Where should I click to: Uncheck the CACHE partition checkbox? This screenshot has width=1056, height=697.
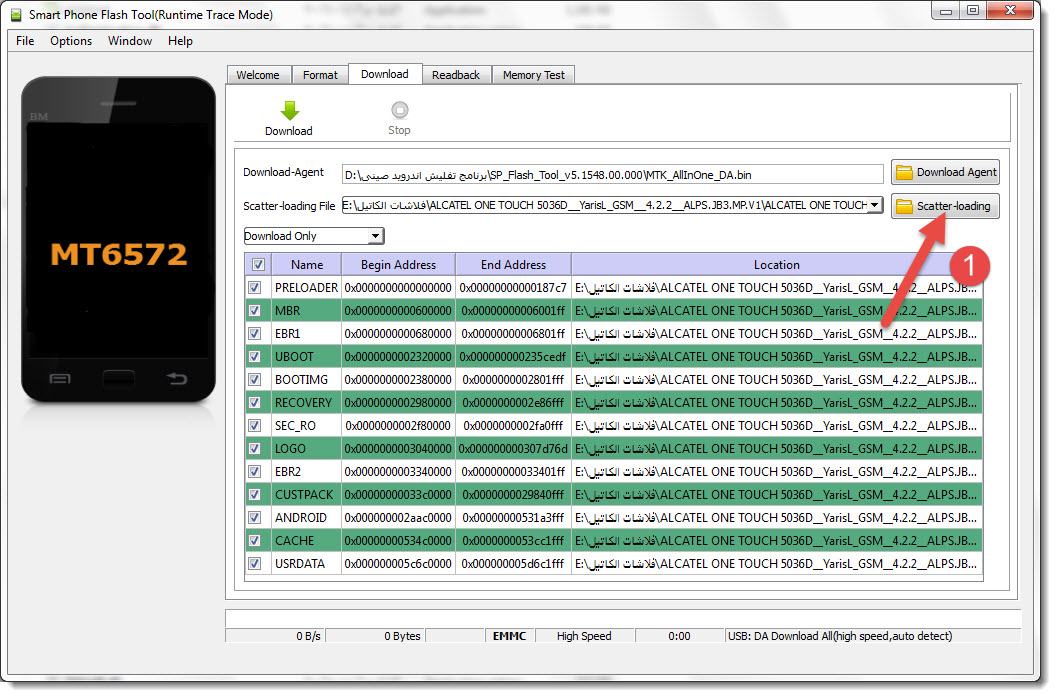pyautogui.click(x=255, y=541)
